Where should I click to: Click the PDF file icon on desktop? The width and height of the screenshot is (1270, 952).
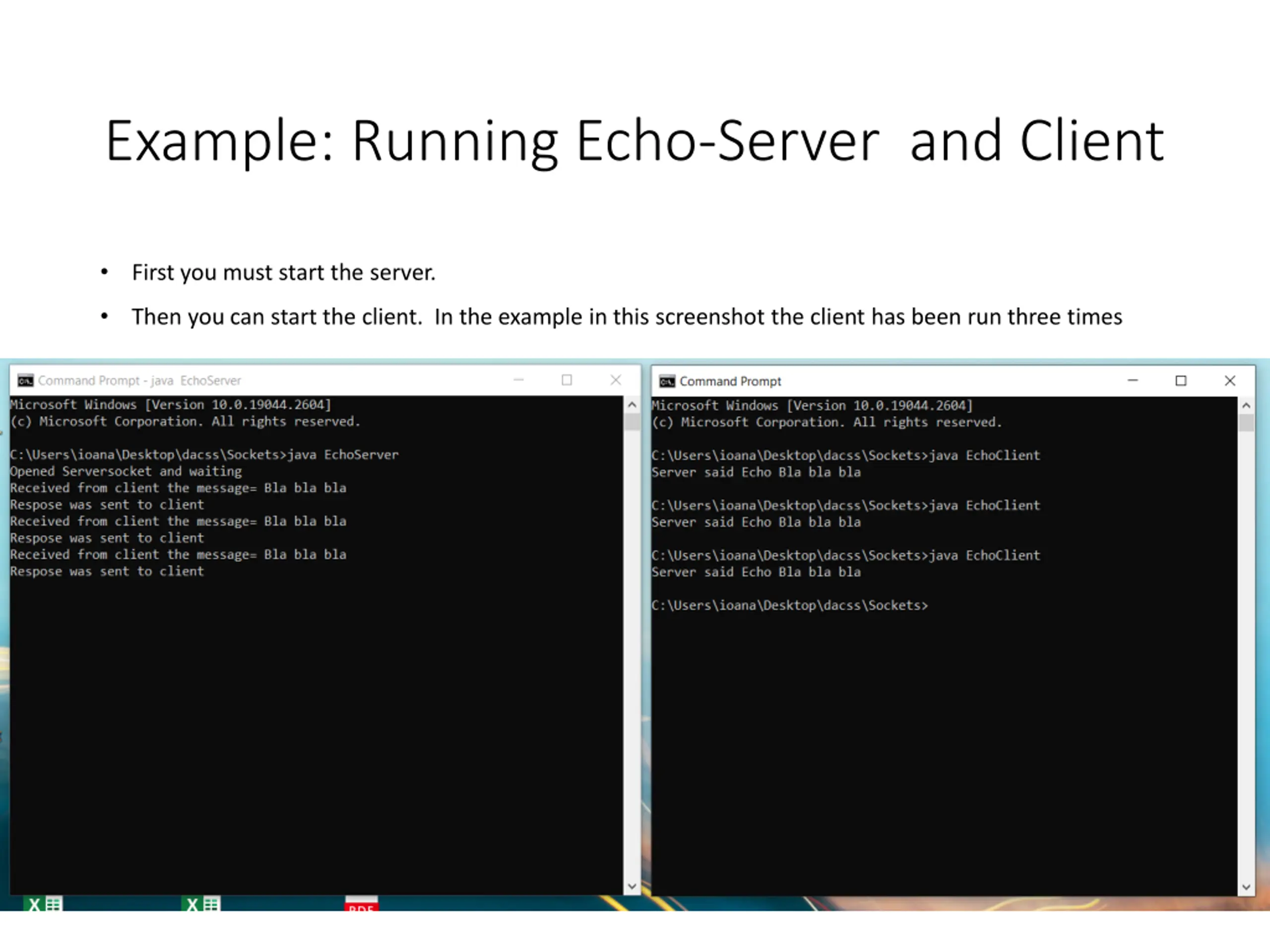(361, 904)
